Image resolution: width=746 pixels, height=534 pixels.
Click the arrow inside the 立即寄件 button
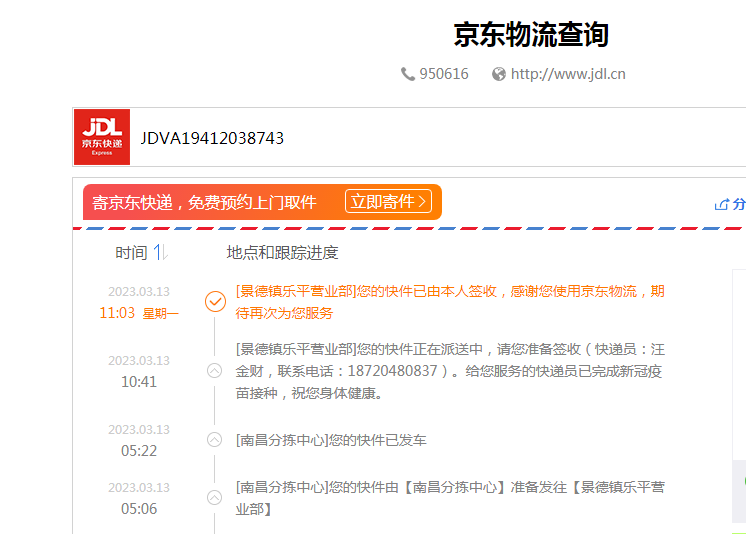pyautogui.click(x=422, y=202)
